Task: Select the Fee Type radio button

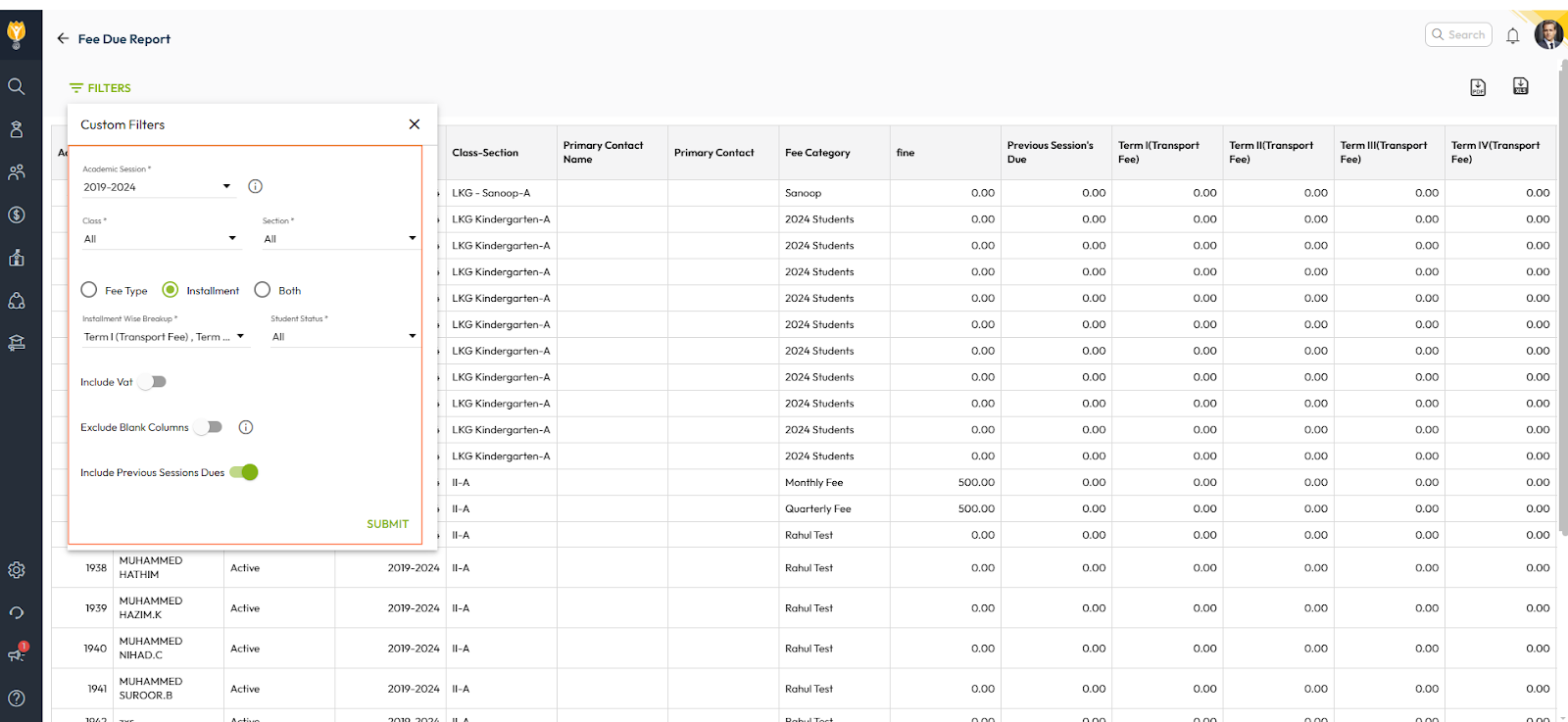Action: click(89, 290)
